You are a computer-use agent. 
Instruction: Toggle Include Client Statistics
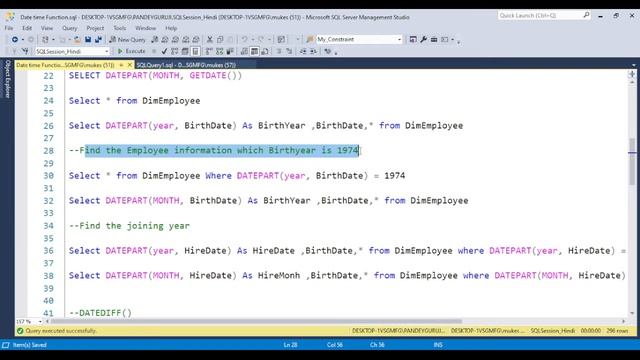(230, 51)
